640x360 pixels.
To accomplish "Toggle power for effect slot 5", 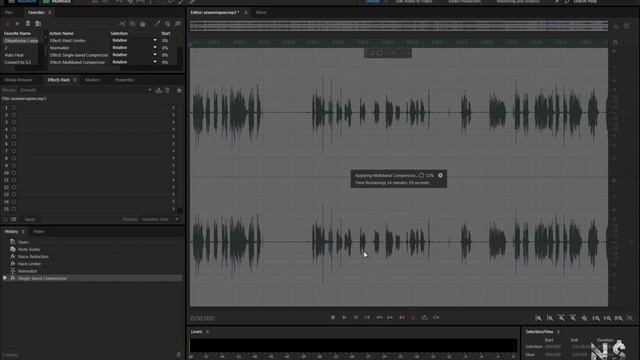I will point(13,137).
